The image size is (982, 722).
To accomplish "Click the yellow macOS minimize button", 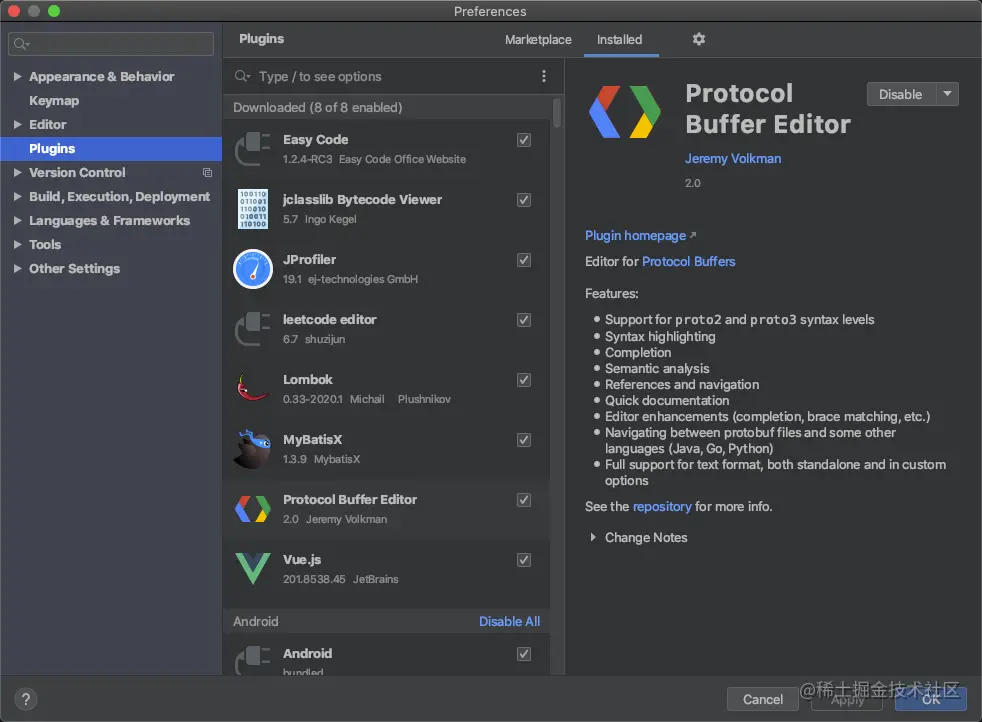I will pos(34,11).
